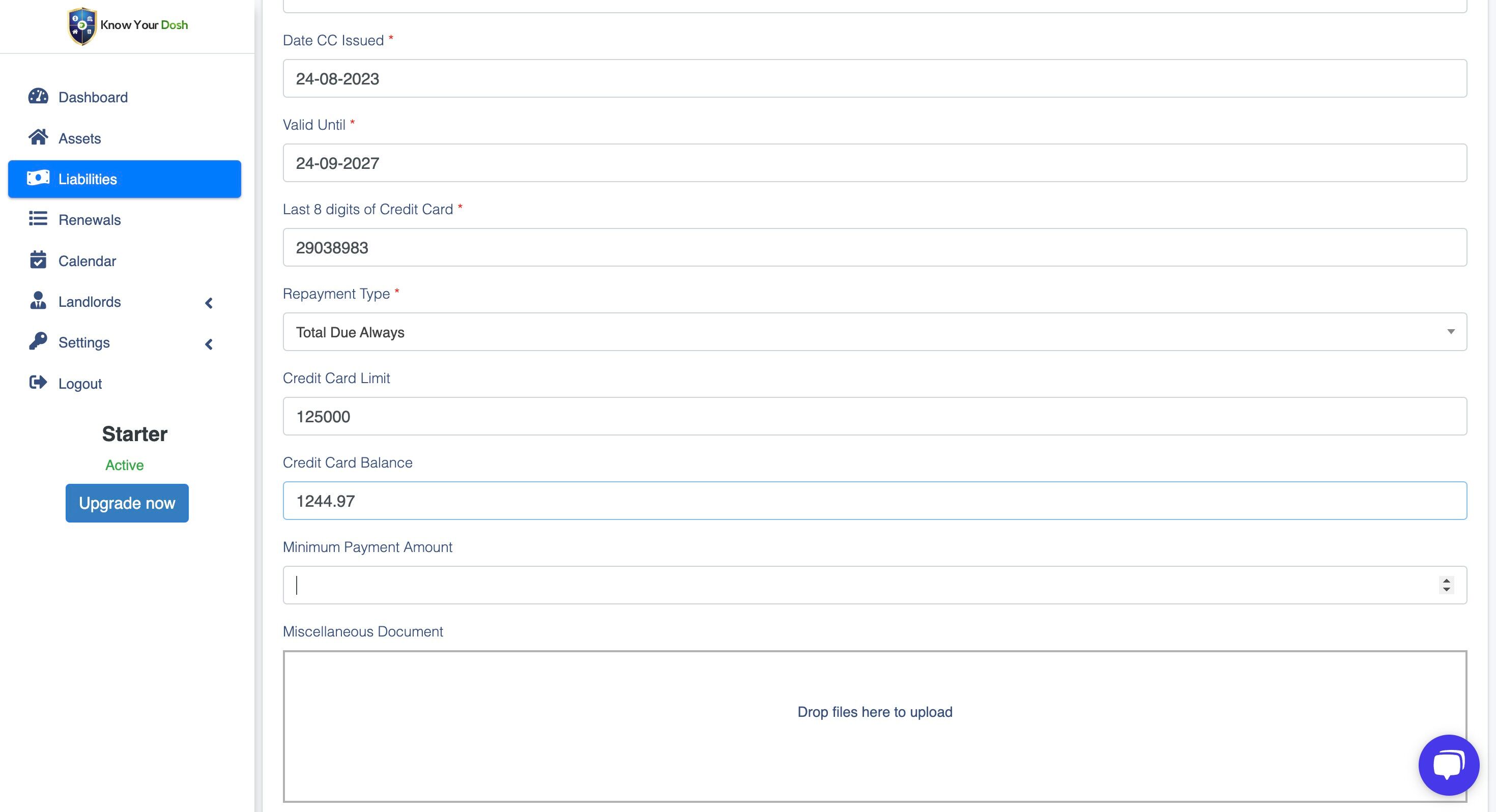Click the Liabilities money icon
1496x812 pixels.
[38, 178]
